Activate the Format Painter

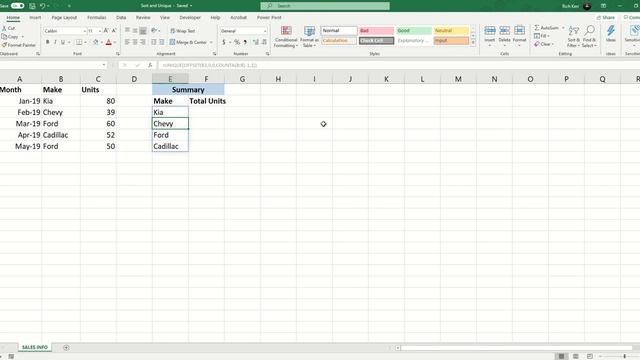point(19,45)
